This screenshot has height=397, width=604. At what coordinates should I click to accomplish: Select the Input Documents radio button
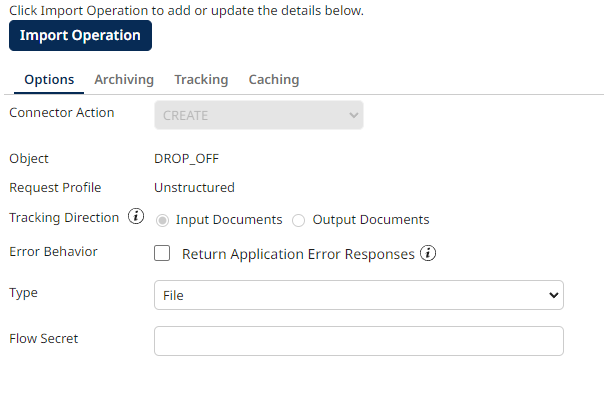[162, 221]
